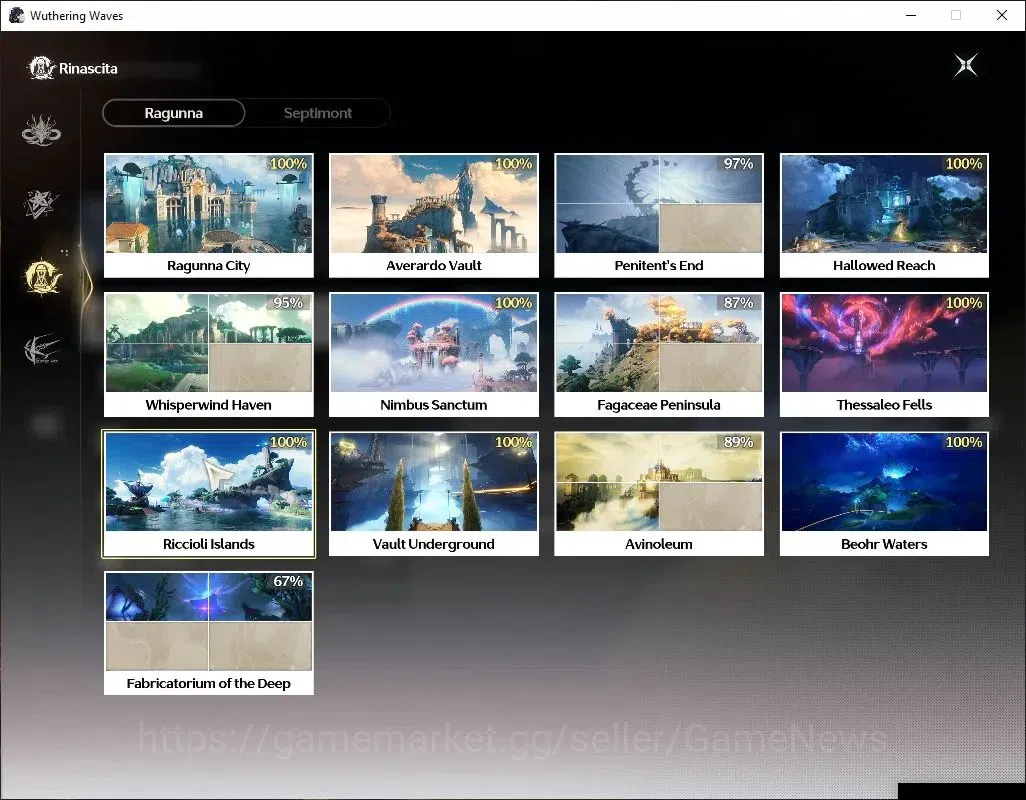Click the 100% progress on Thessaleo Fells
Viewport: 1026px width, 800px height.
(x=964, y=303)
